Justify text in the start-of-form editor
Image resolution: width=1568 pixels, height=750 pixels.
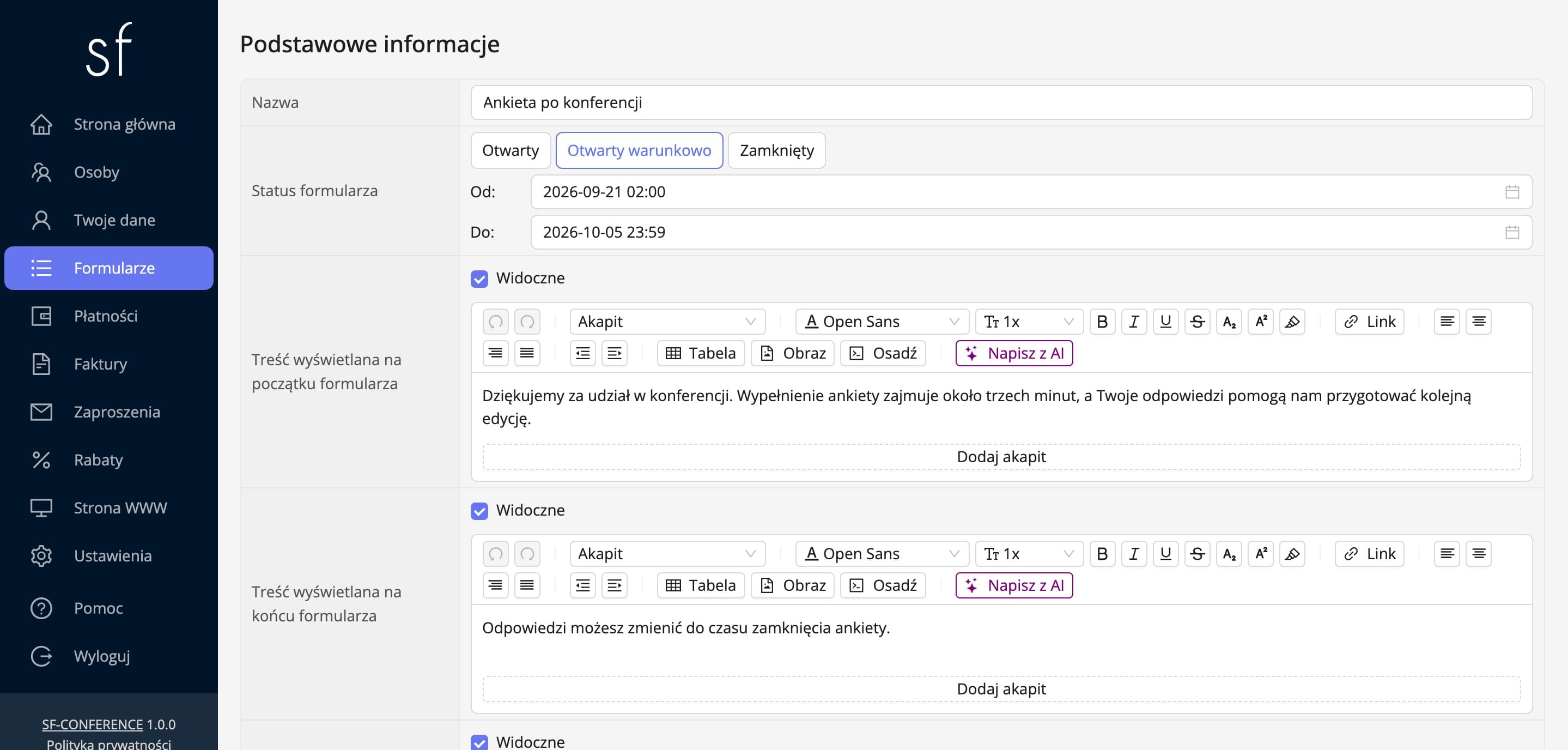(527, 353)
